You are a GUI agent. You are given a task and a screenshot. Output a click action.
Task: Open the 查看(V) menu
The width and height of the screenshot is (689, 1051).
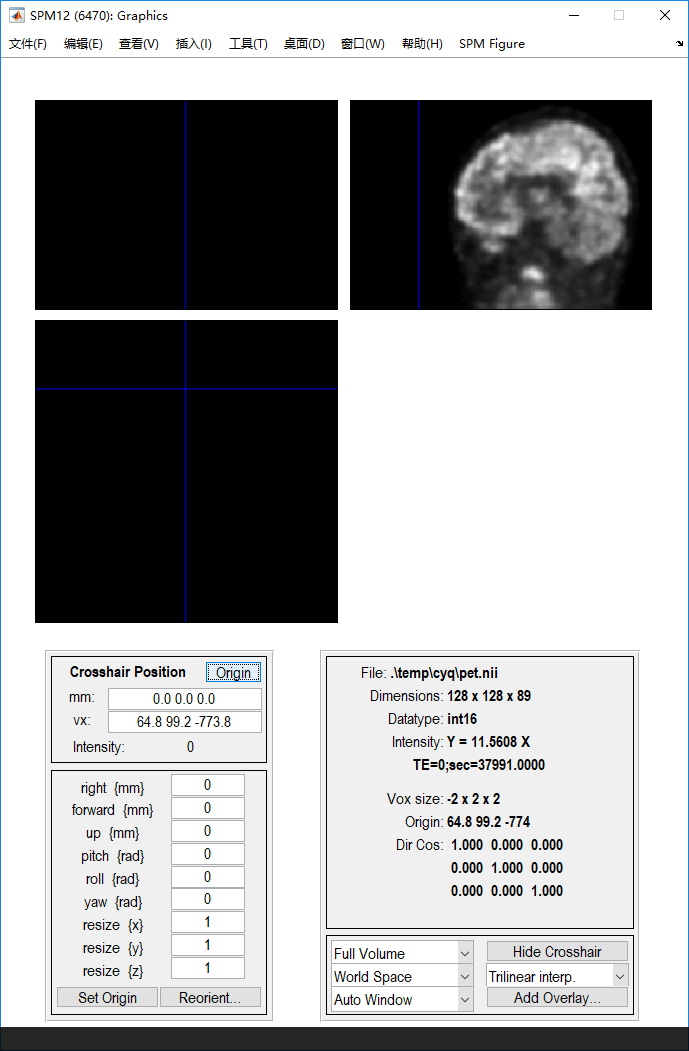(x=139, y=44)
